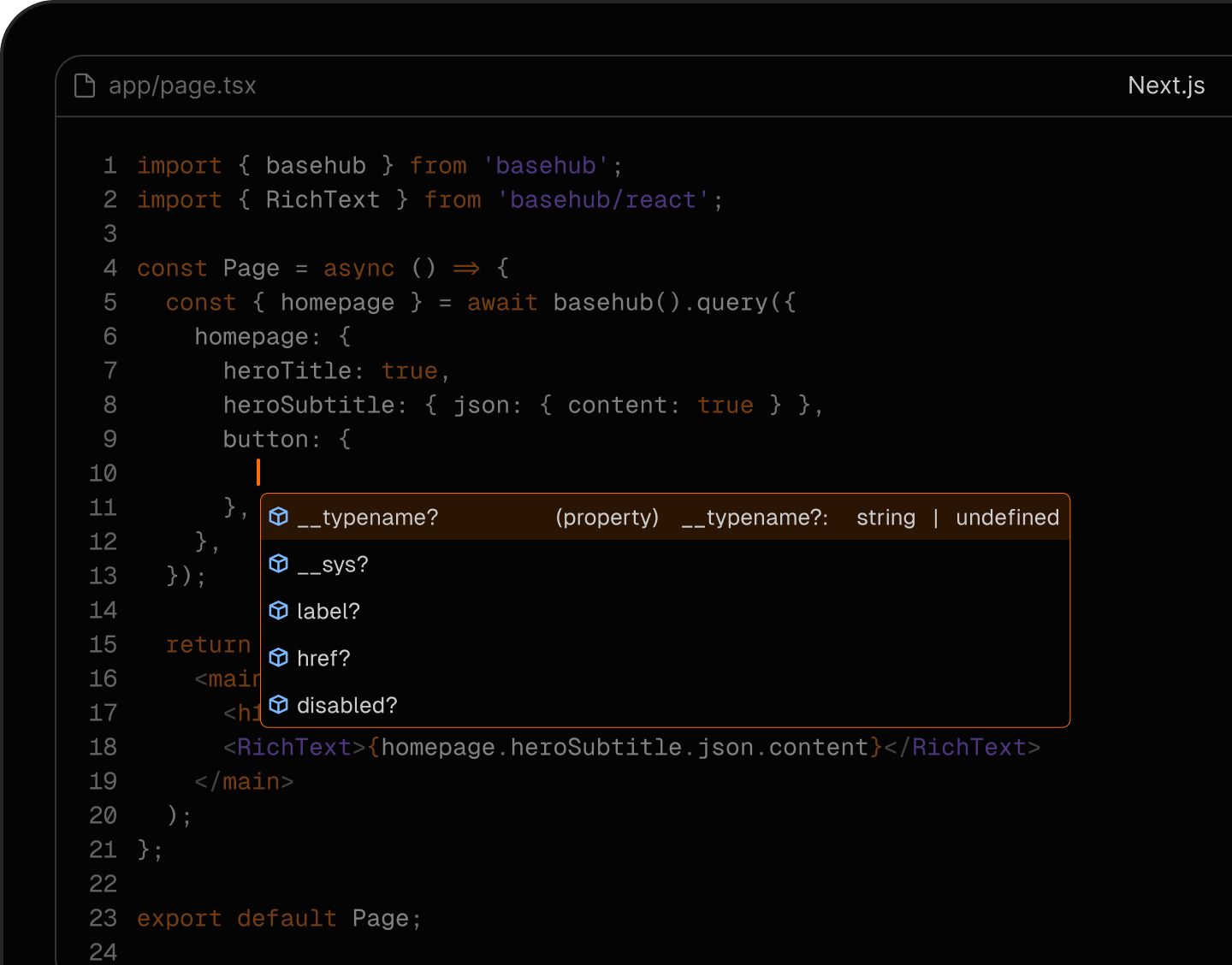Choose disabled? from the suggestions list
1232x965 pixels.
tap(347, 706)
